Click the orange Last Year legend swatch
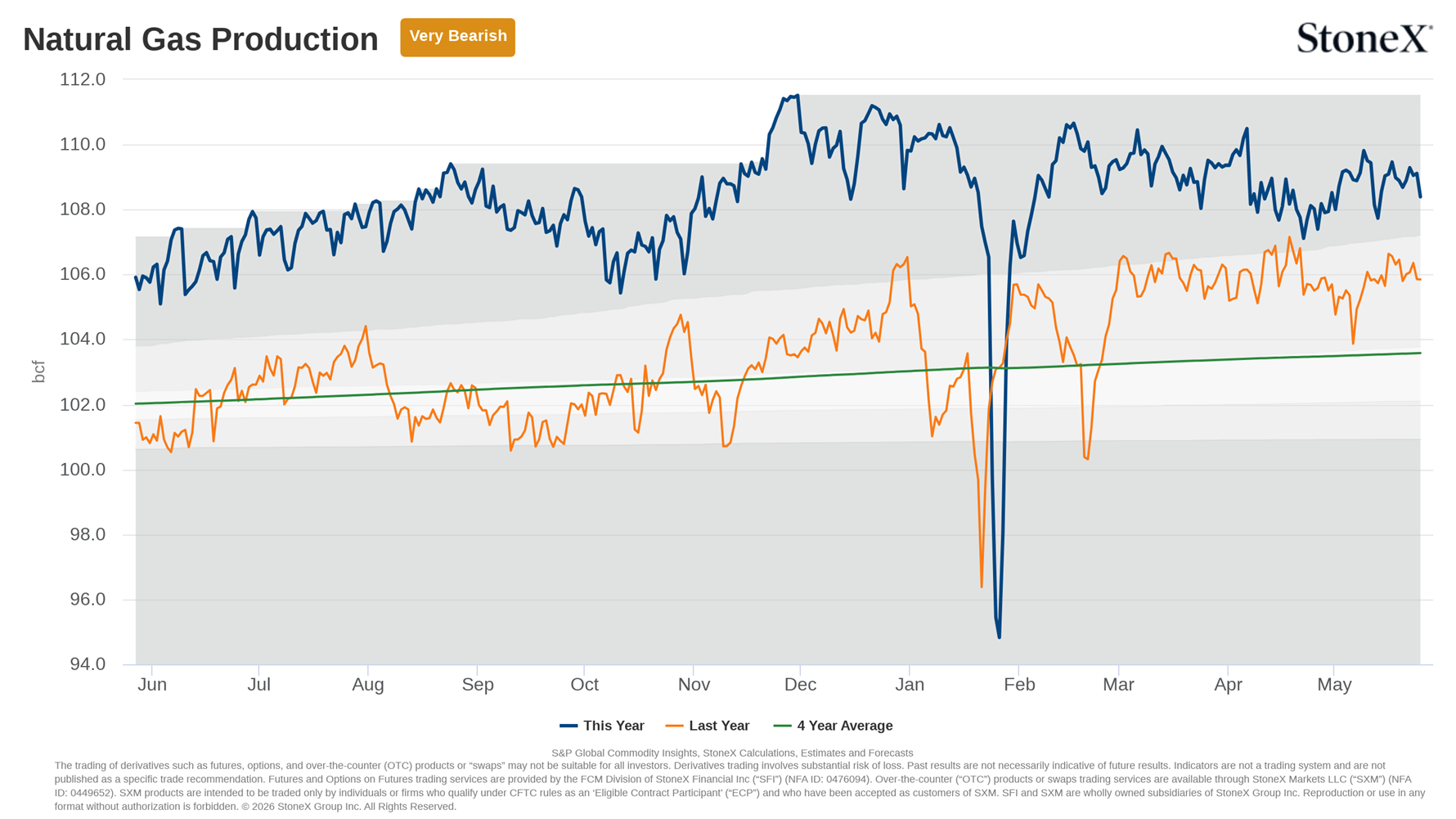 pos(674,726)
